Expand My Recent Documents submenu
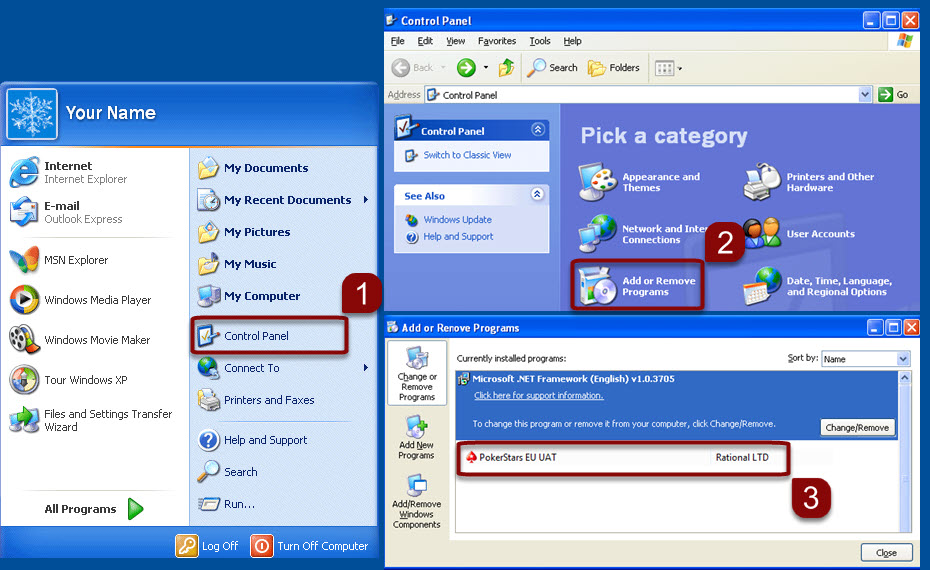 pos(366,200)
